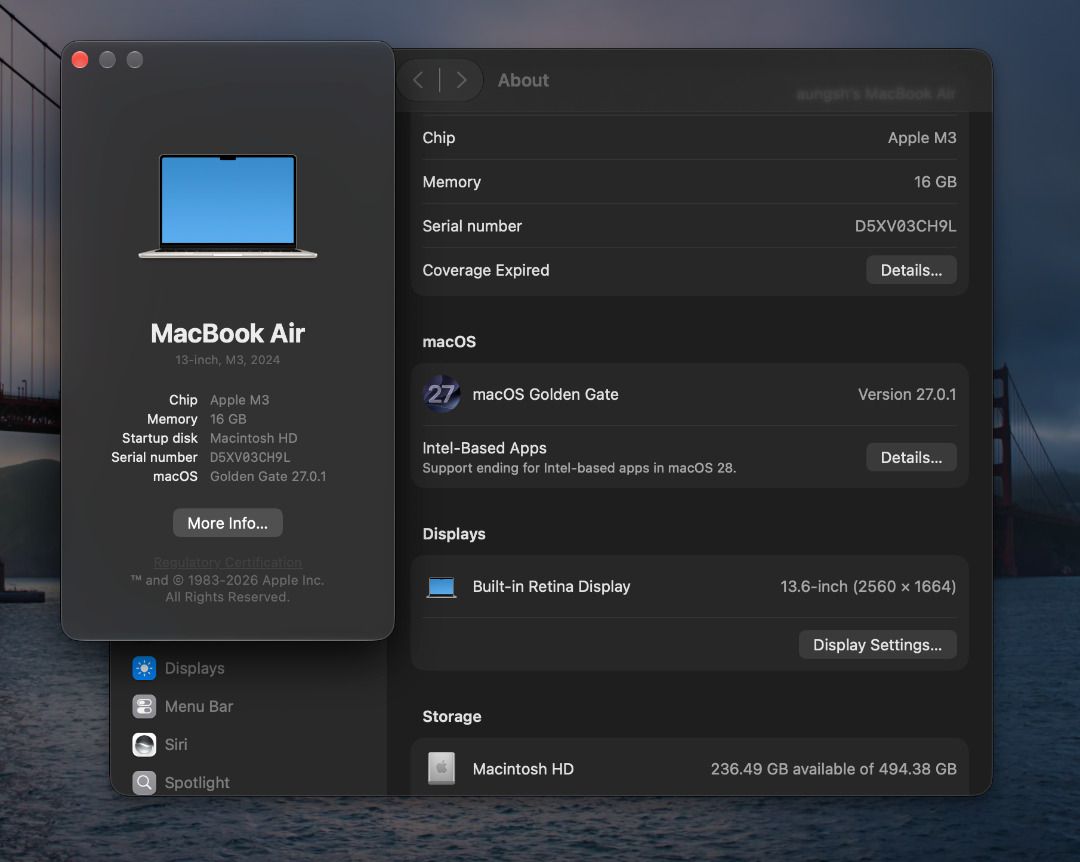
Task: Select Siri in the settings sidebar
Action: (x=176, y=744)
